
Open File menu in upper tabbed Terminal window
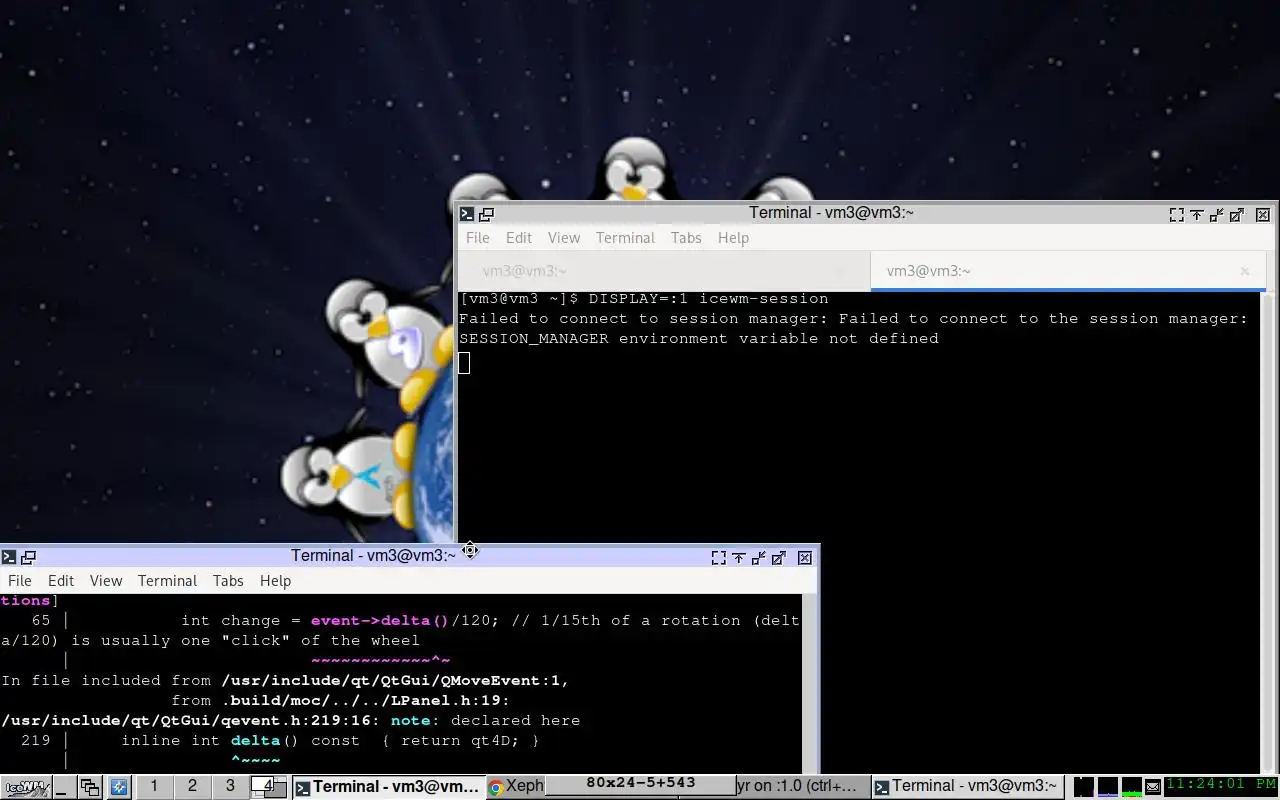point(478,238)
